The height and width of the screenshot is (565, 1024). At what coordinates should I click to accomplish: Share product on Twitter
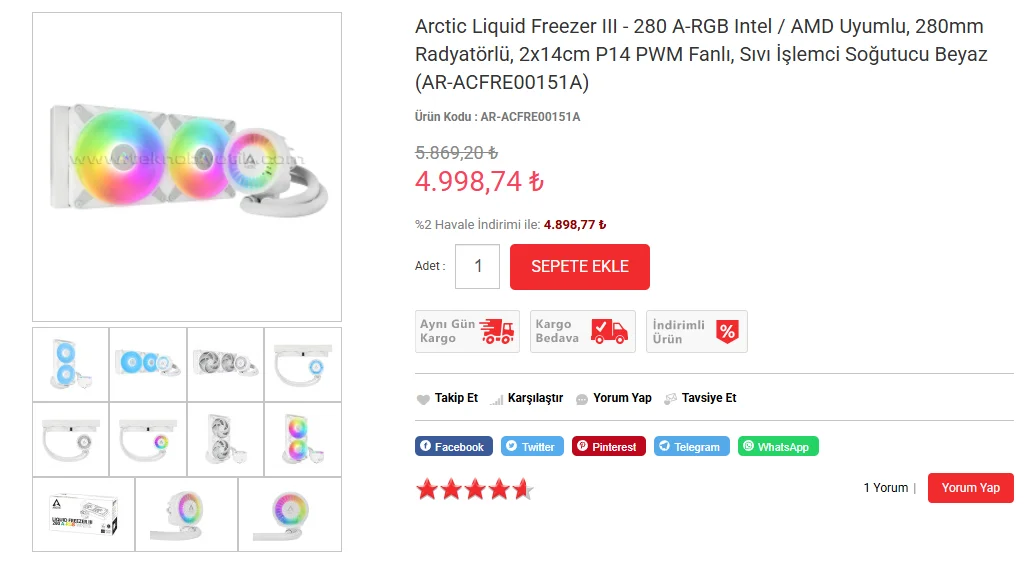pyautogui.click(x=532, y=447)
